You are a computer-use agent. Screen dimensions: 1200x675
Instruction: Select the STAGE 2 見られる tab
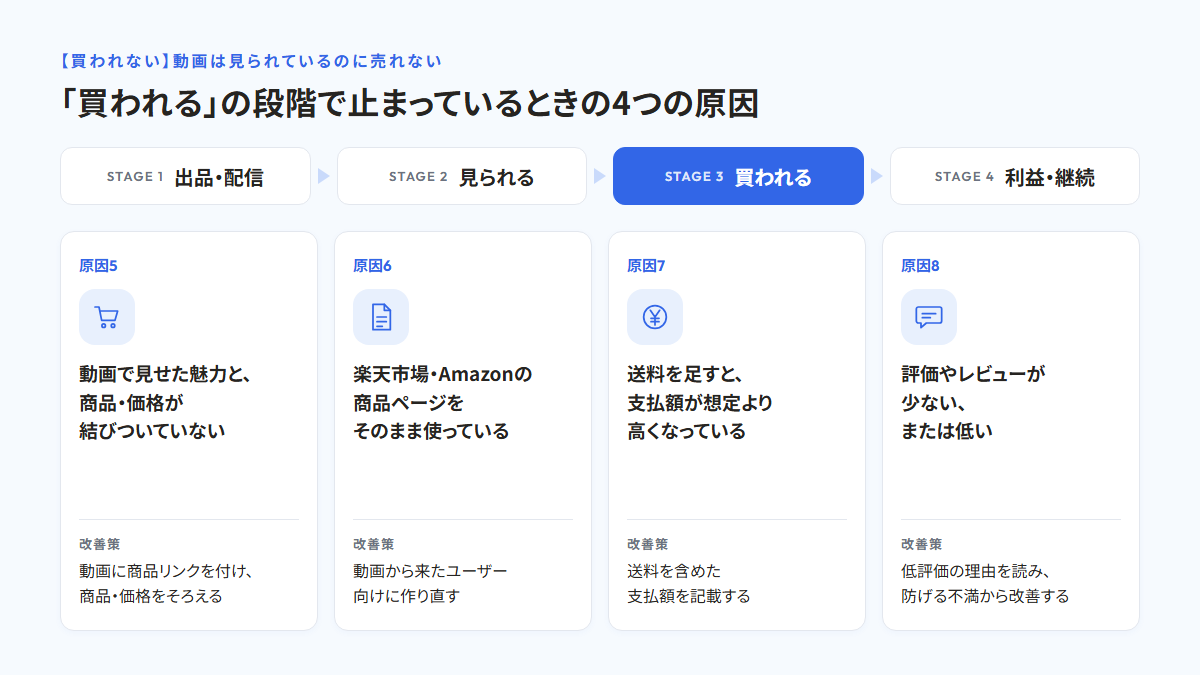click(462, 176)
